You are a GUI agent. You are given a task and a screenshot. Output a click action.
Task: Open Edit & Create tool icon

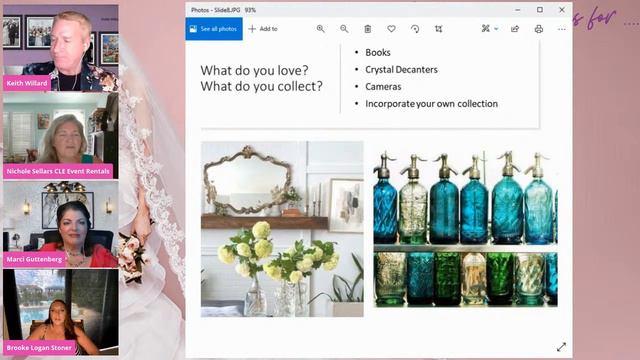[485, 29]
